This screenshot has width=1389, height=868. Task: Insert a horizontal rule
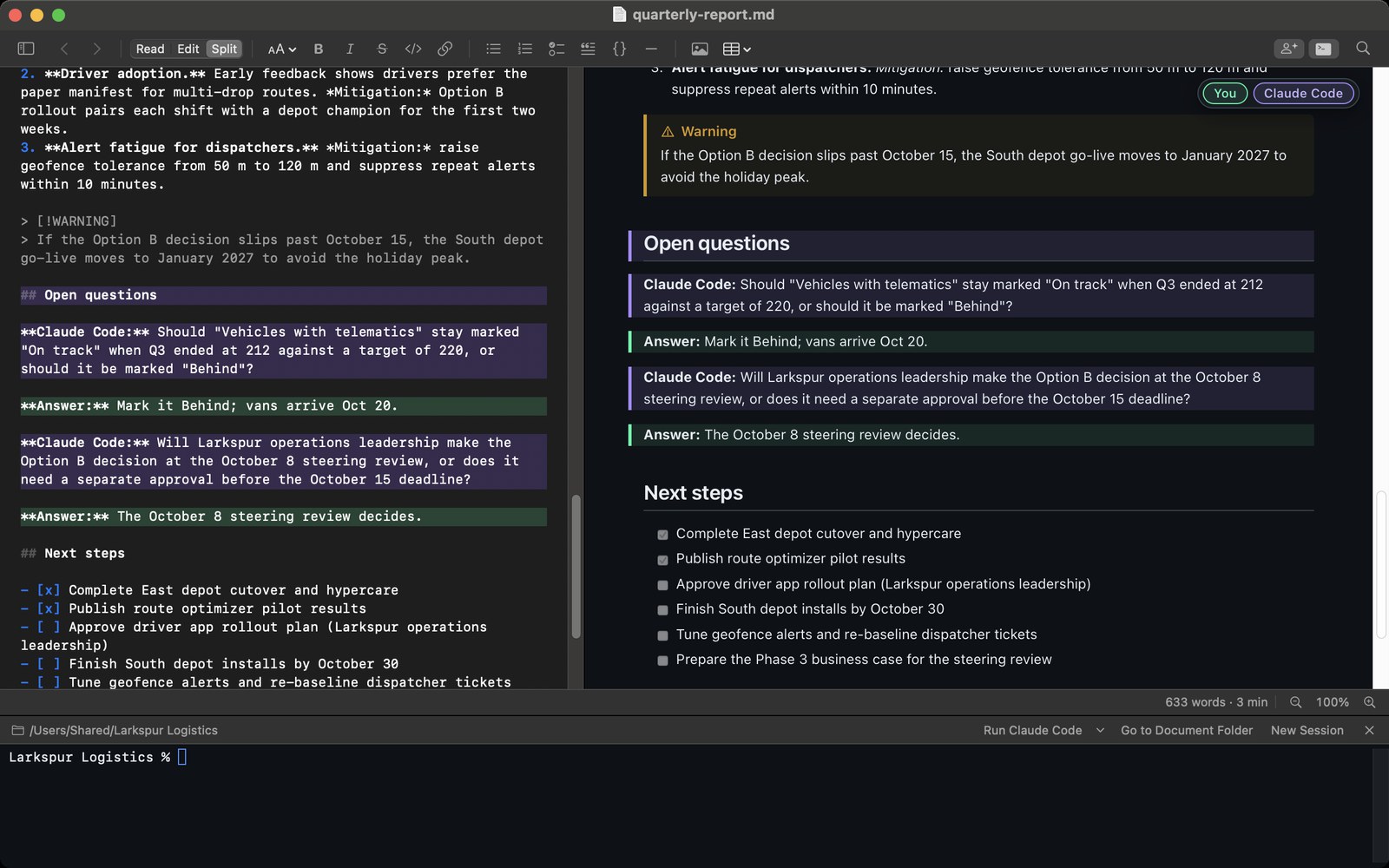pyautogui.click(x=651, y=49)
